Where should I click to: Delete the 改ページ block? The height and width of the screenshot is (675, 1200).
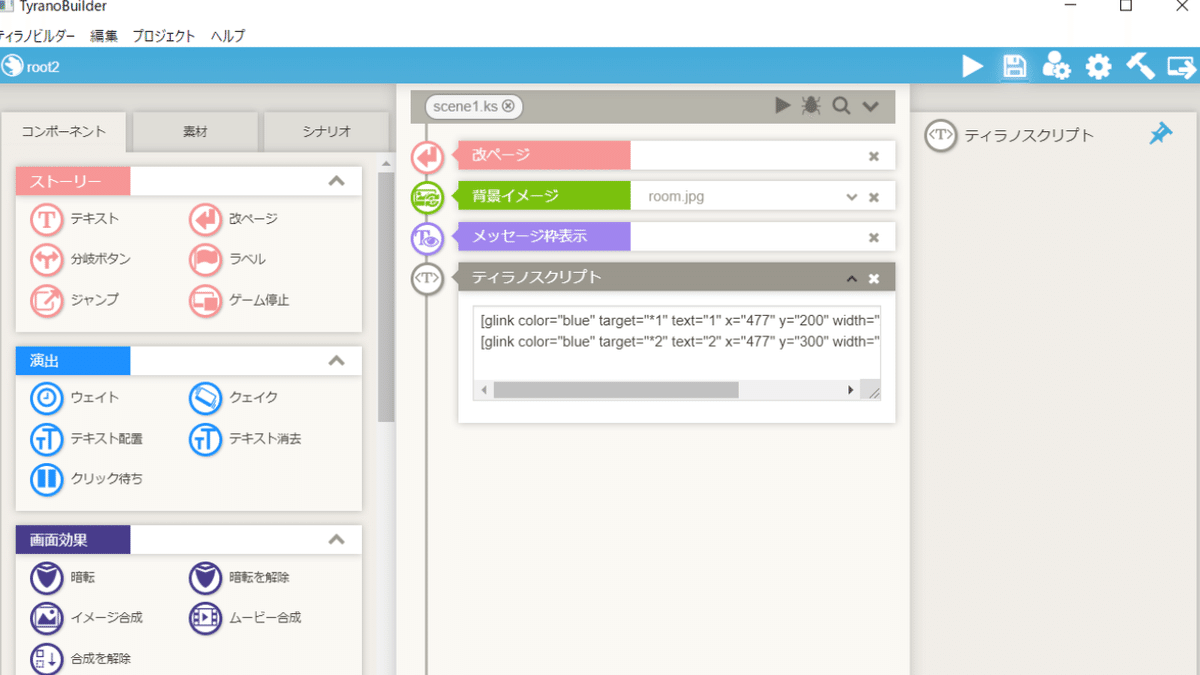[873, 156]
